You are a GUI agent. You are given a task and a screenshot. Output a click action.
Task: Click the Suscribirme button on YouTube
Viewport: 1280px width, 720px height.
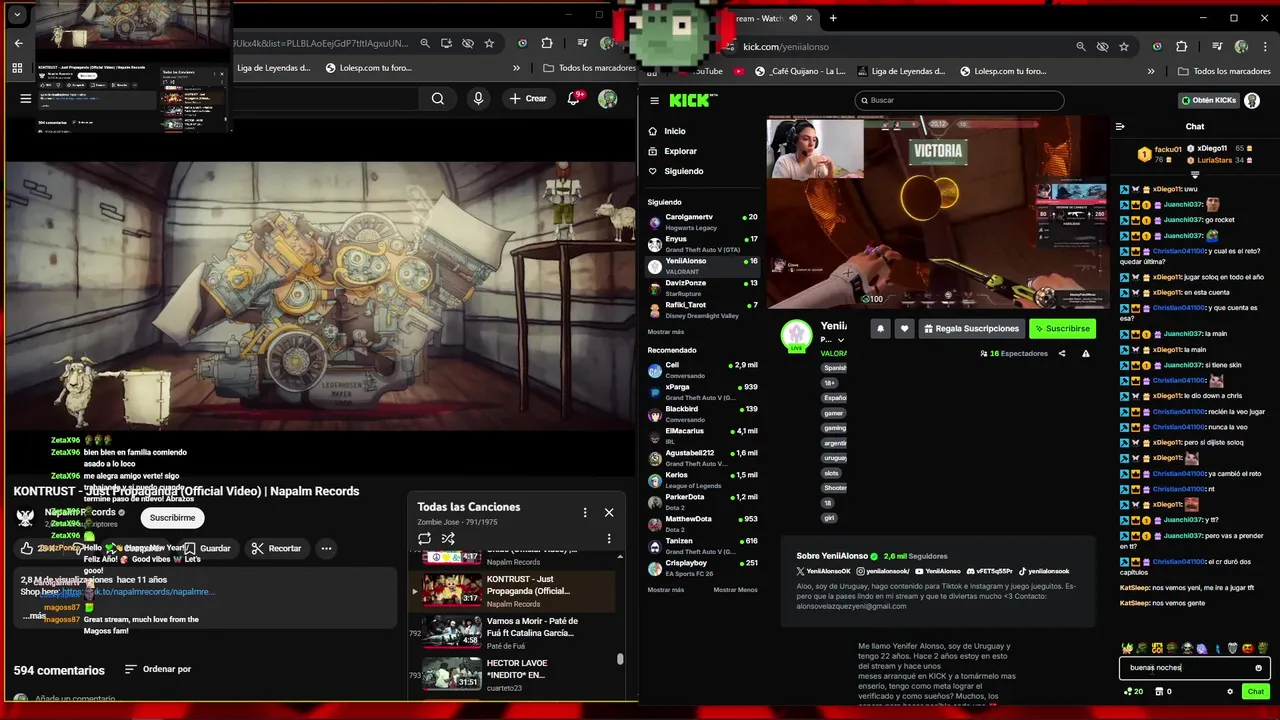pyautogui.click(x=172, y=518)
